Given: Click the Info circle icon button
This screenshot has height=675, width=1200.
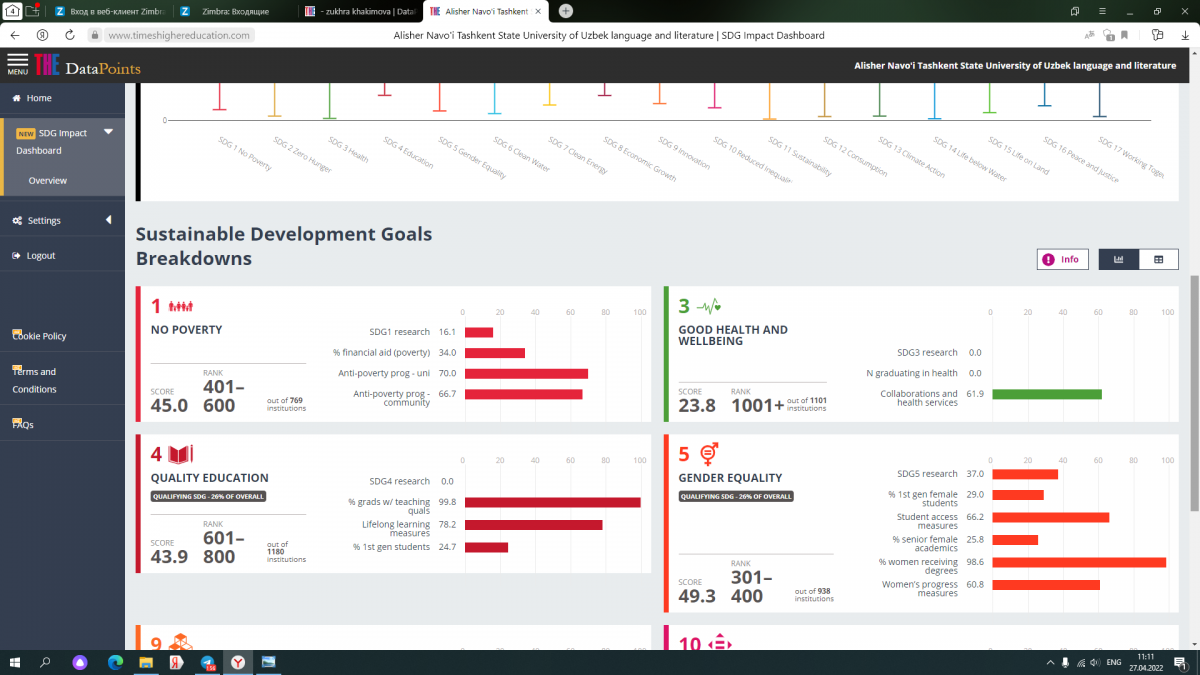Looking at the screenshot, I should (1048, 259).
